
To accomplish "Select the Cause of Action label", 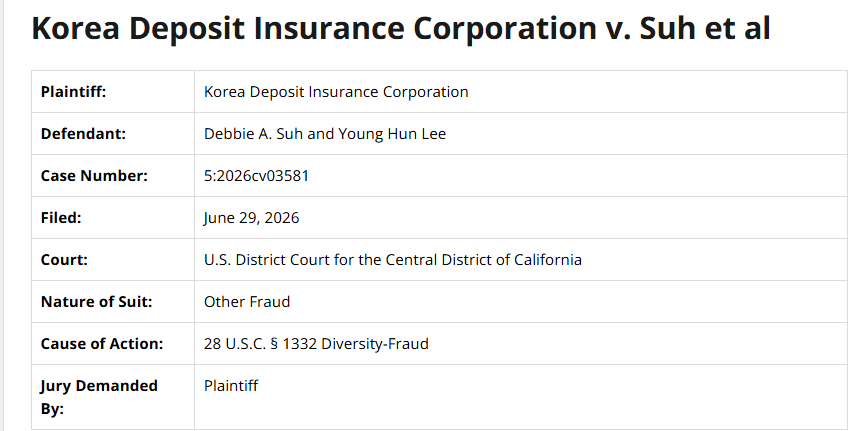I will [102, 343].
